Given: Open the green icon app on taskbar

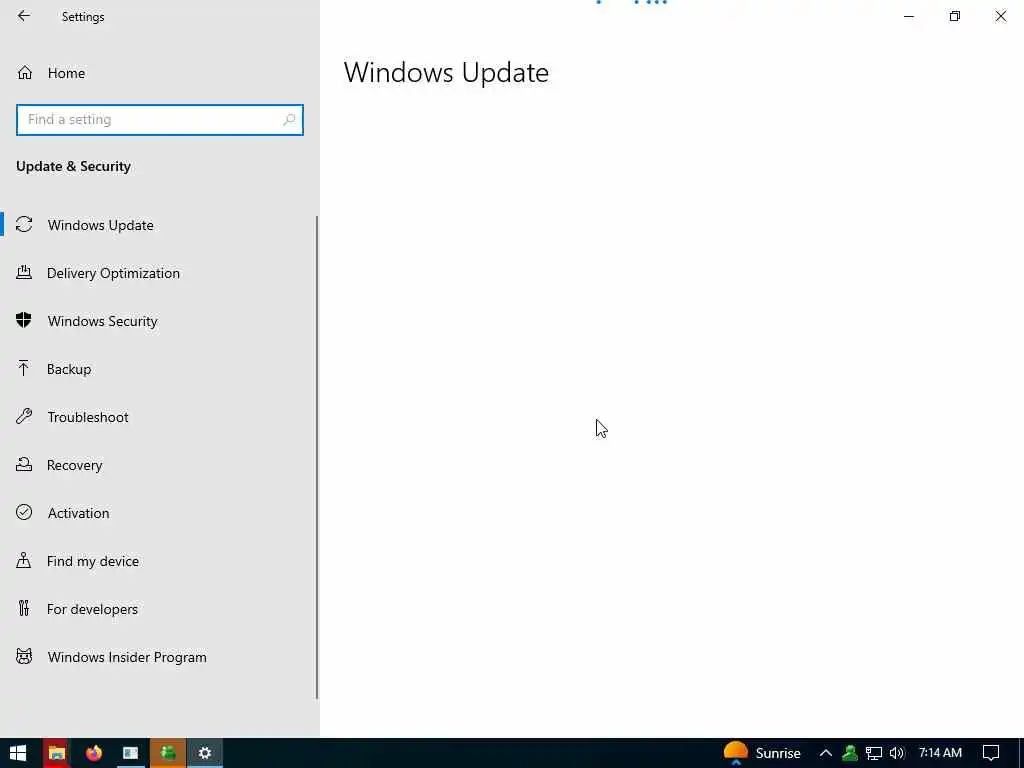Looking at the screenshot, I should [x=168, y=753].
